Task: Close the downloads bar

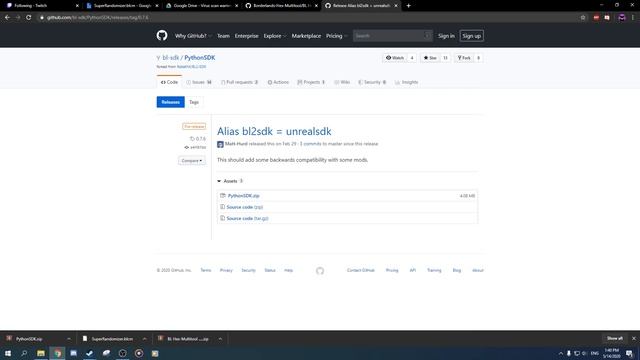Action: tap(633, 338)
